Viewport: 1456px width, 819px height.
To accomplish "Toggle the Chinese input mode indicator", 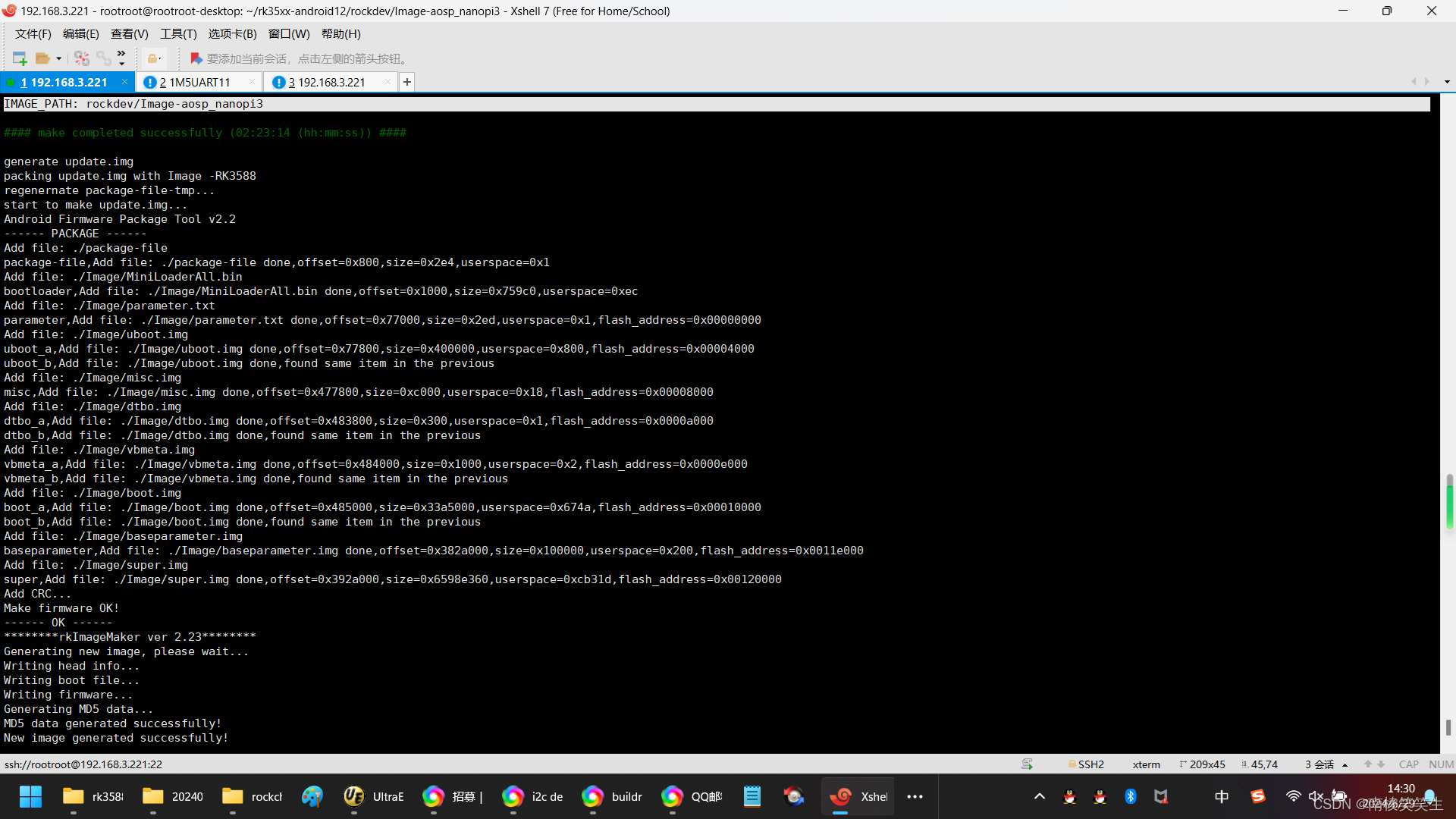I will pos(1222,796).
